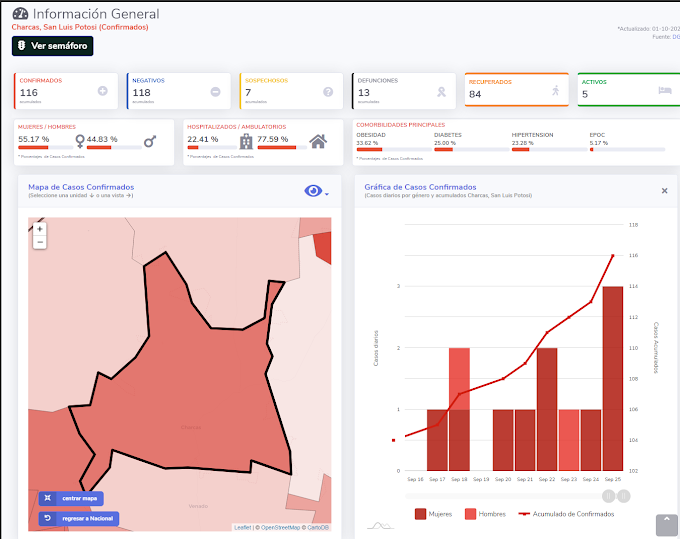This screenshot has height=539, width=680.
Task: Click the Activos value 5
Action: (x=585, y=94)
